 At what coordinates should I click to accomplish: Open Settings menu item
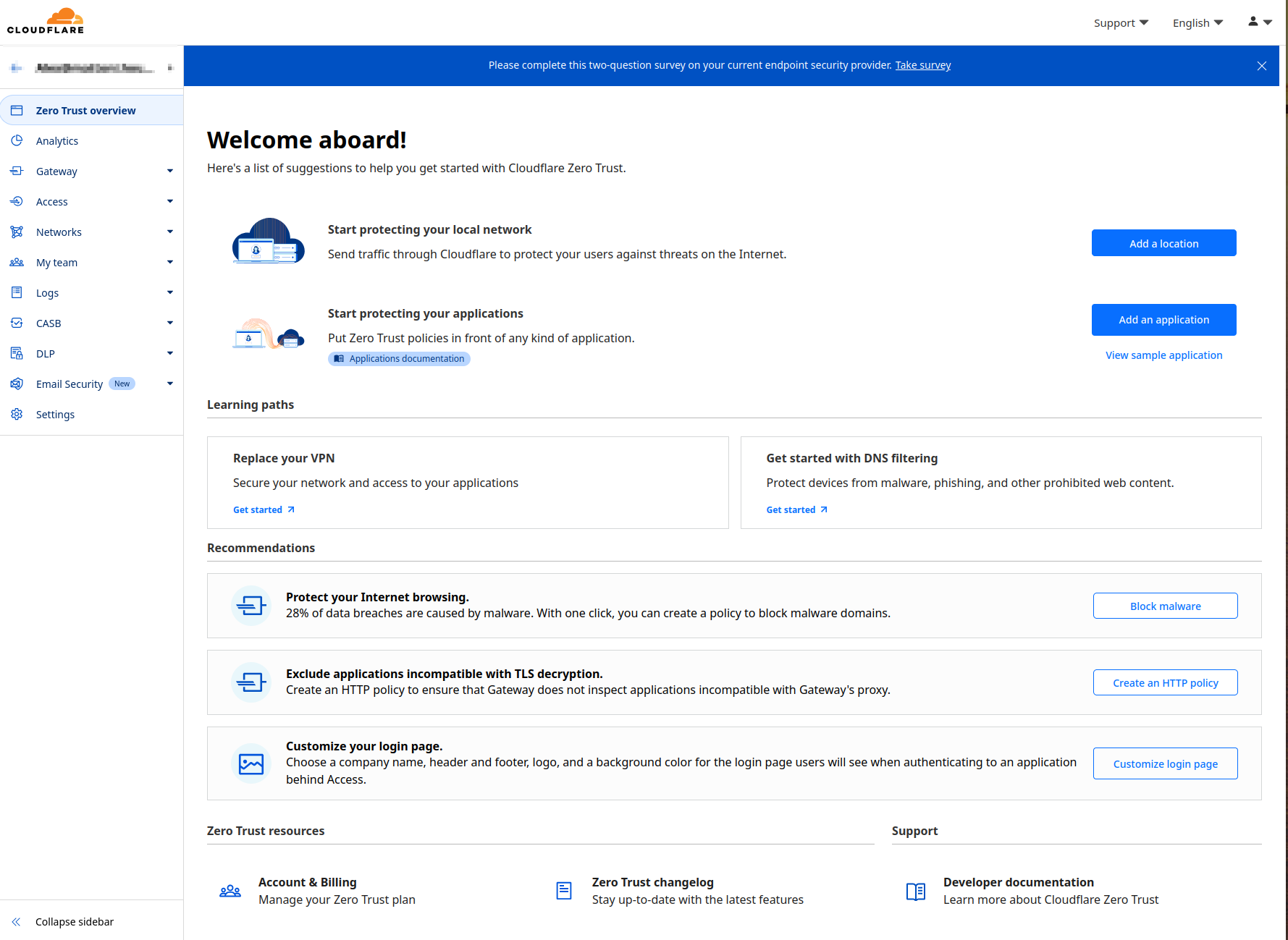click(91, 415)
